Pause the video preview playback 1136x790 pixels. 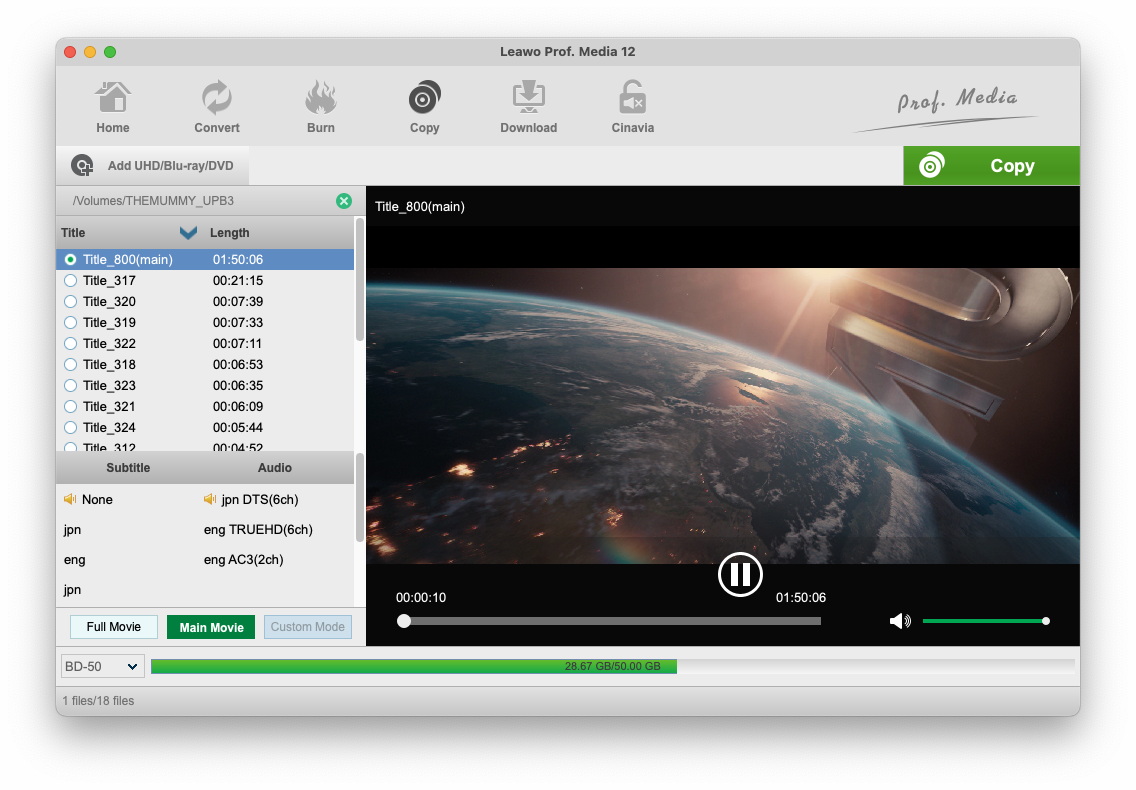point(740,574)
